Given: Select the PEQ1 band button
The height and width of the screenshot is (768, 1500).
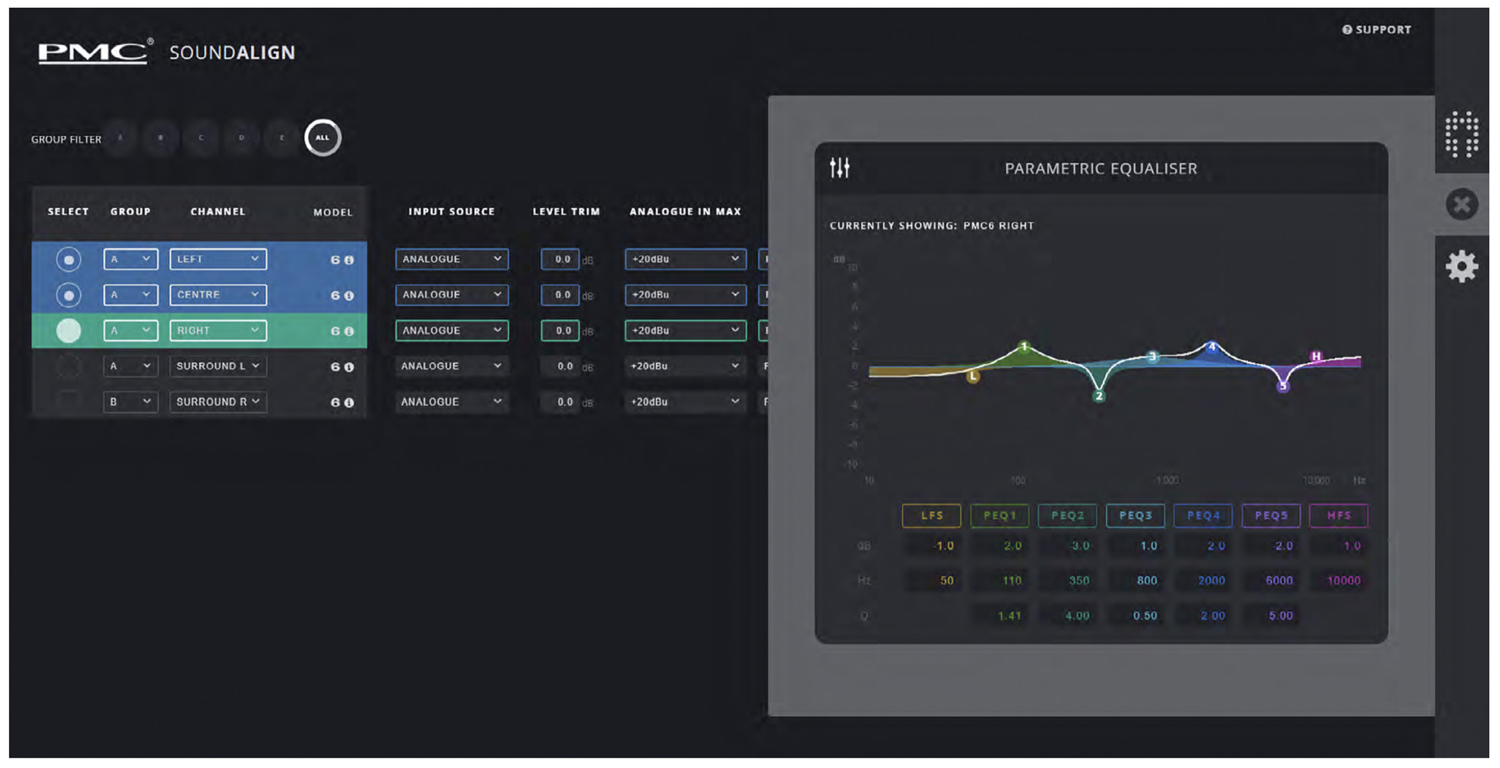Looking at the screenshot, I should [1000, 516].
